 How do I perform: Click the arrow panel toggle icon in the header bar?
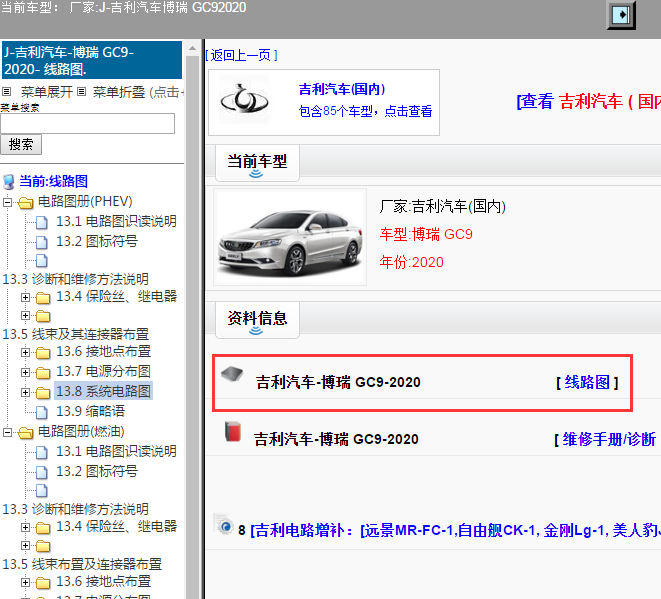click(621, 15)
